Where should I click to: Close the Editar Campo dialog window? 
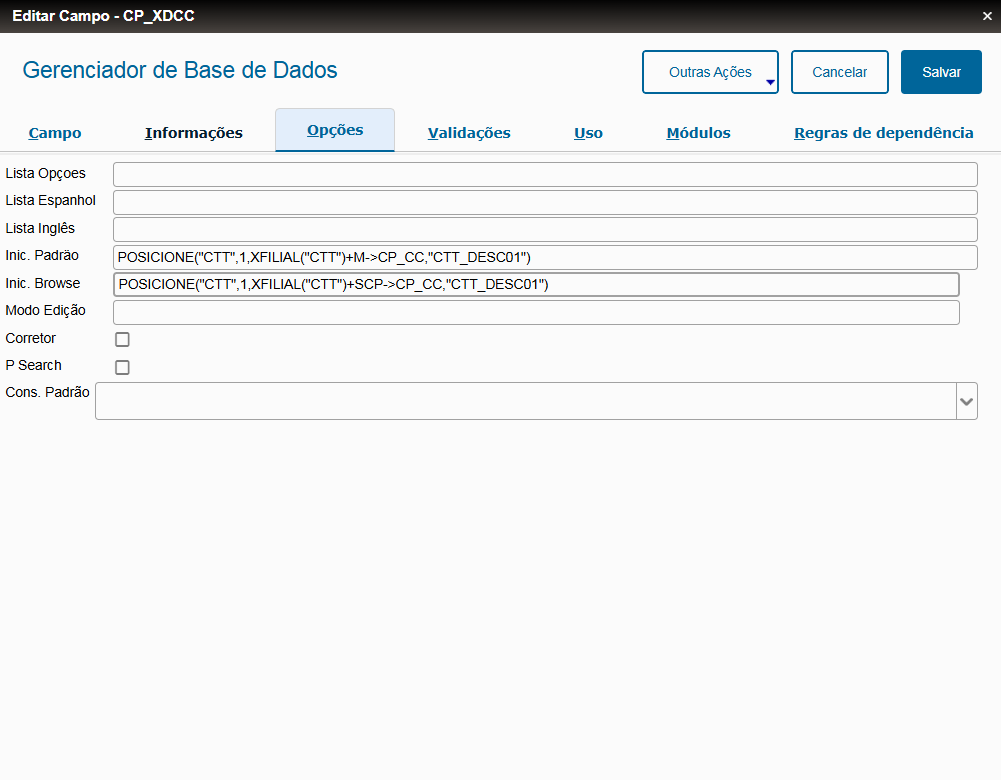tap(987, 16)
